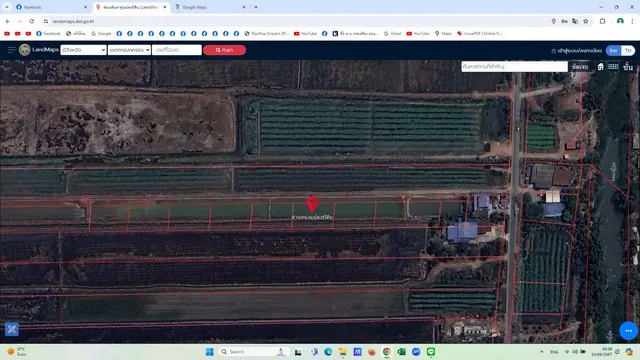The image size is (640, 360).
Task: Open the weather widget on taskbar
Action: tap(16, 352)
